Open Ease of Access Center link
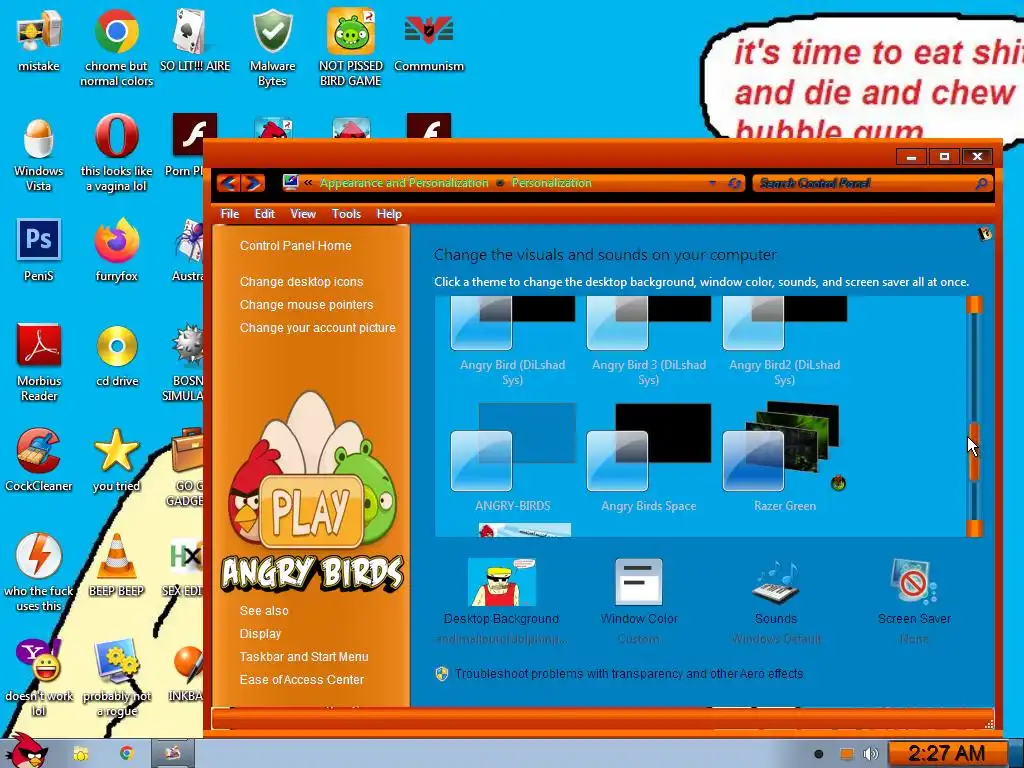The image size is (1024, 768). click(301, 679)
